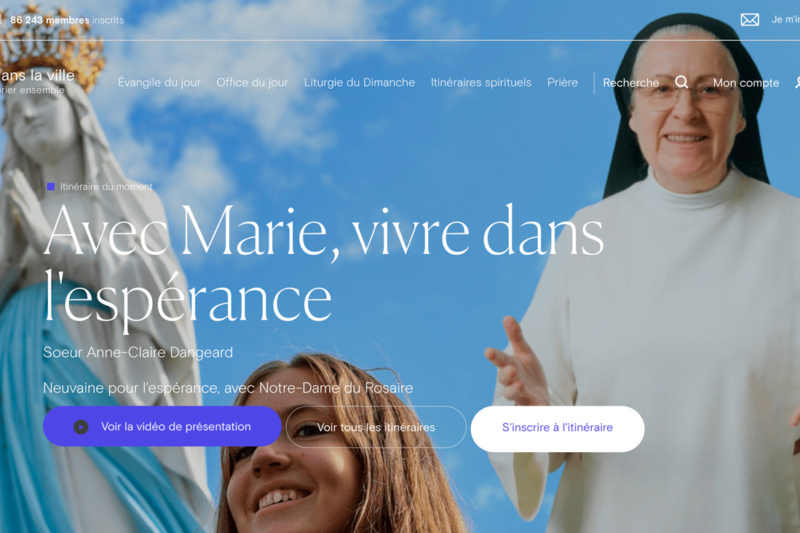The height and width of the screenshot is (533, 800).
Task: Click Voir tous les itinéraires button
Action: click(376, 427)
